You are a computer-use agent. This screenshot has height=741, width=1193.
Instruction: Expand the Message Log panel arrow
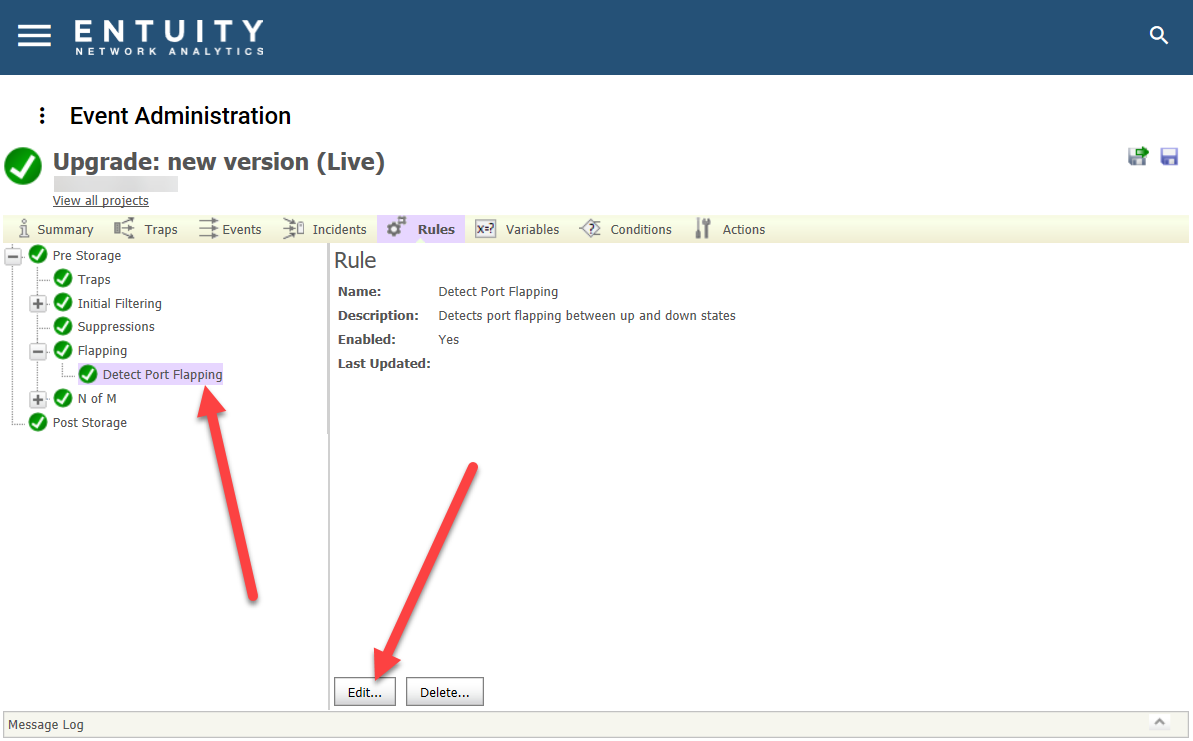tap(1160, 722)
